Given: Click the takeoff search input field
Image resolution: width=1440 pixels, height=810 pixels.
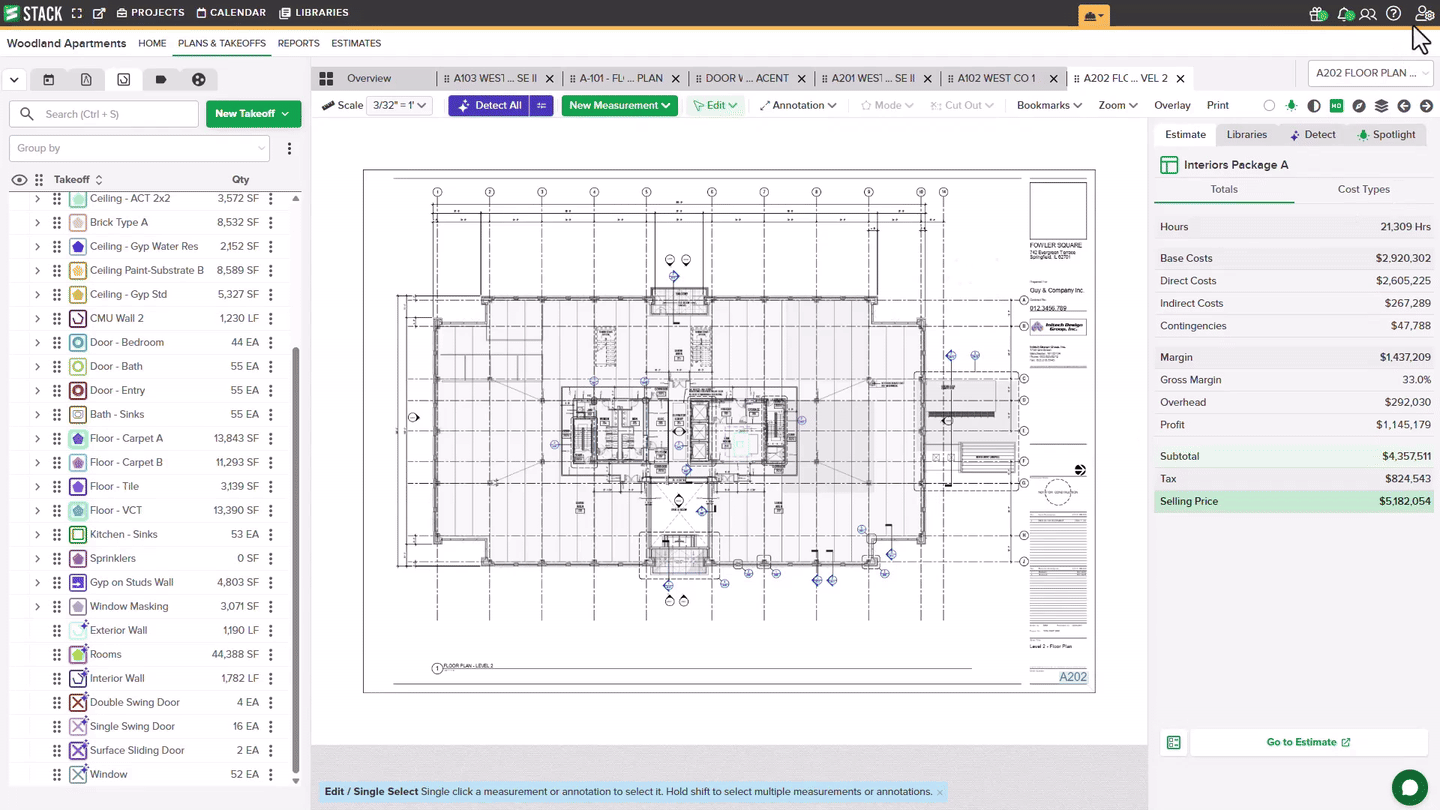Looking at the screenshot, I should click(104, 114).
